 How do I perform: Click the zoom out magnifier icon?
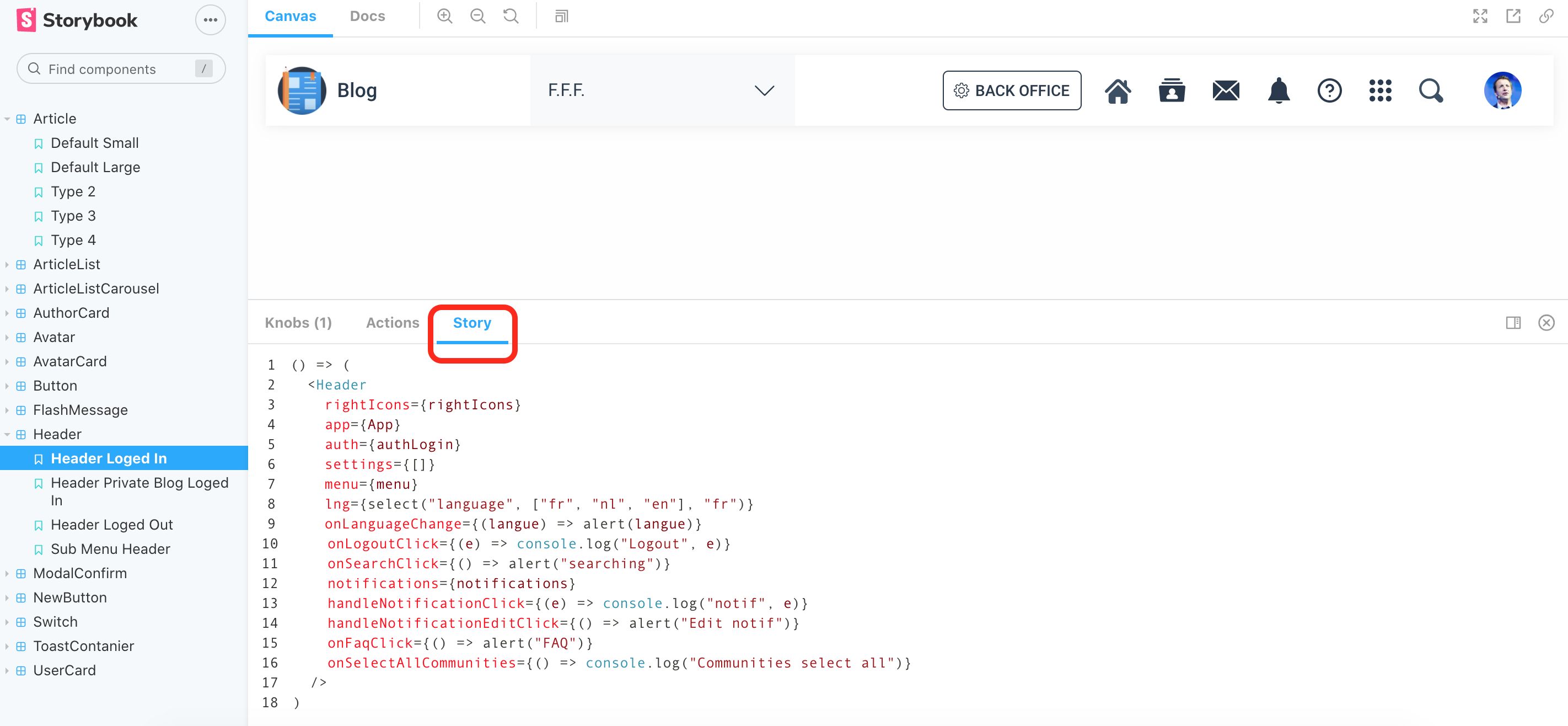click(x=478, y=17)
